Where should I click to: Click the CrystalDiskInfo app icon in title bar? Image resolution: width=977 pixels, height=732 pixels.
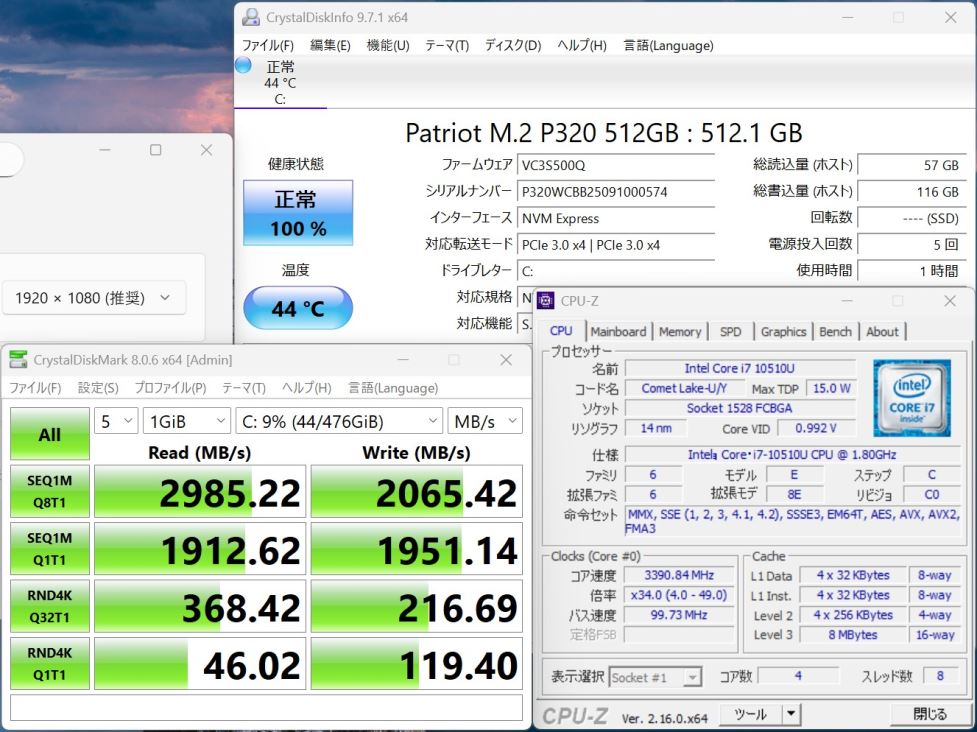251,17
